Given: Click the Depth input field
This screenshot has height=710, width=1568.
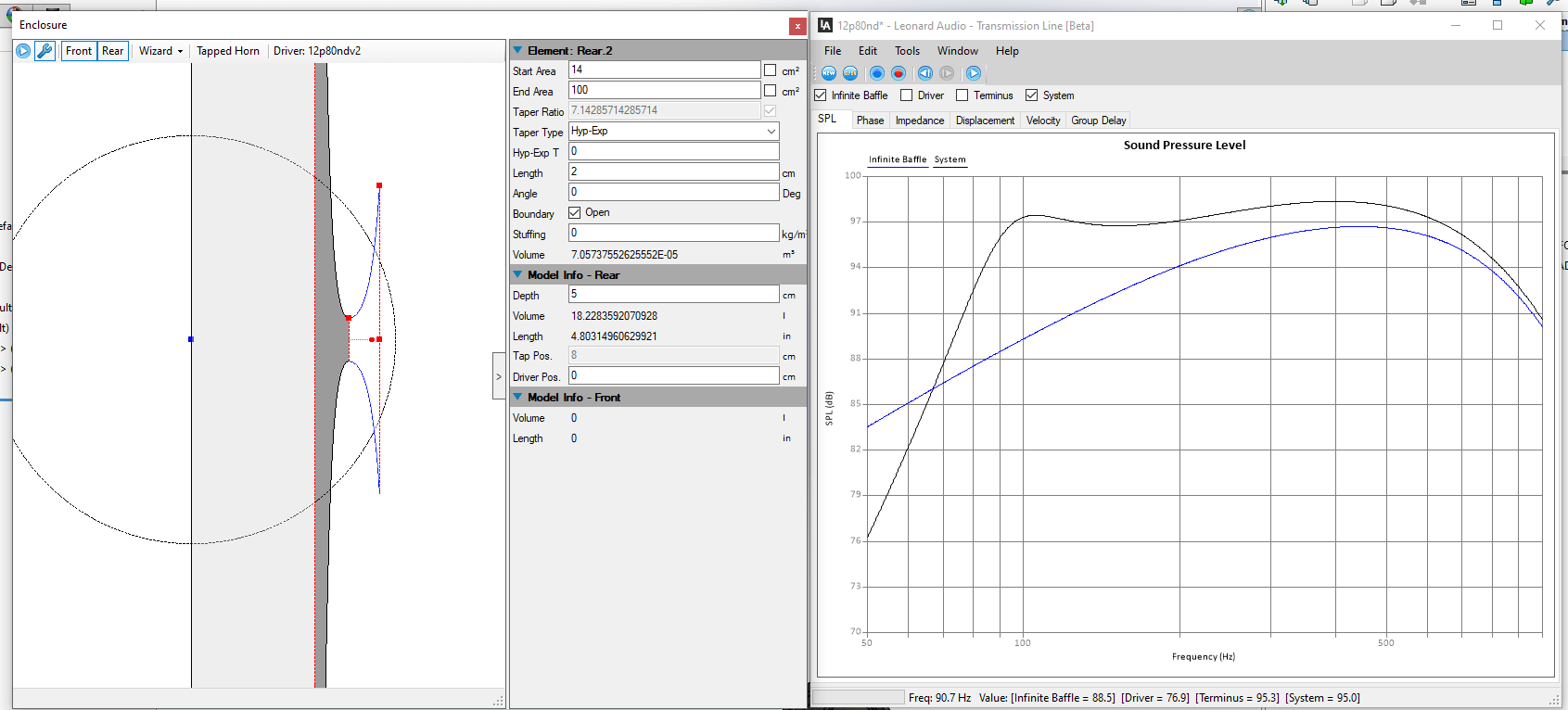Looking at the screenshot, I should (x=673, y=294).
